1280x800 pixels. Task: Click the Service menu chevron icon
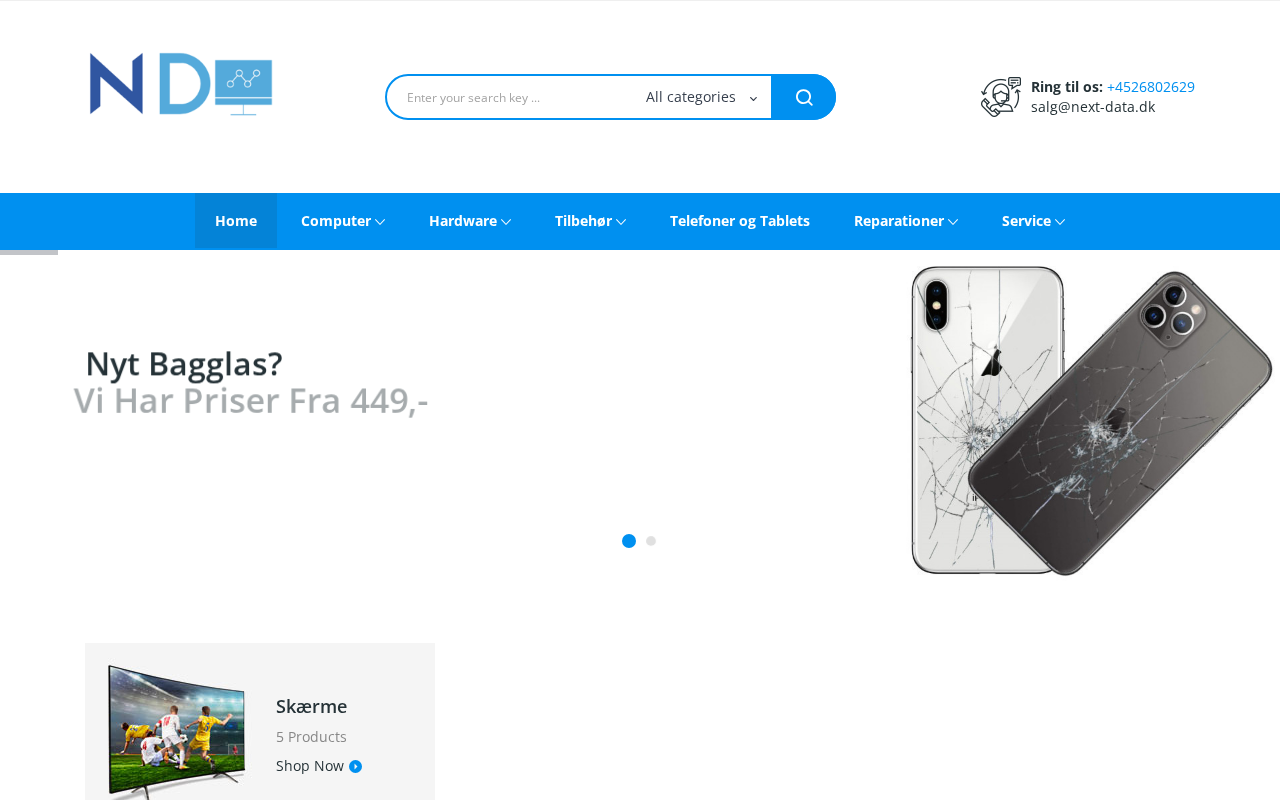(x=1060, y=222)
